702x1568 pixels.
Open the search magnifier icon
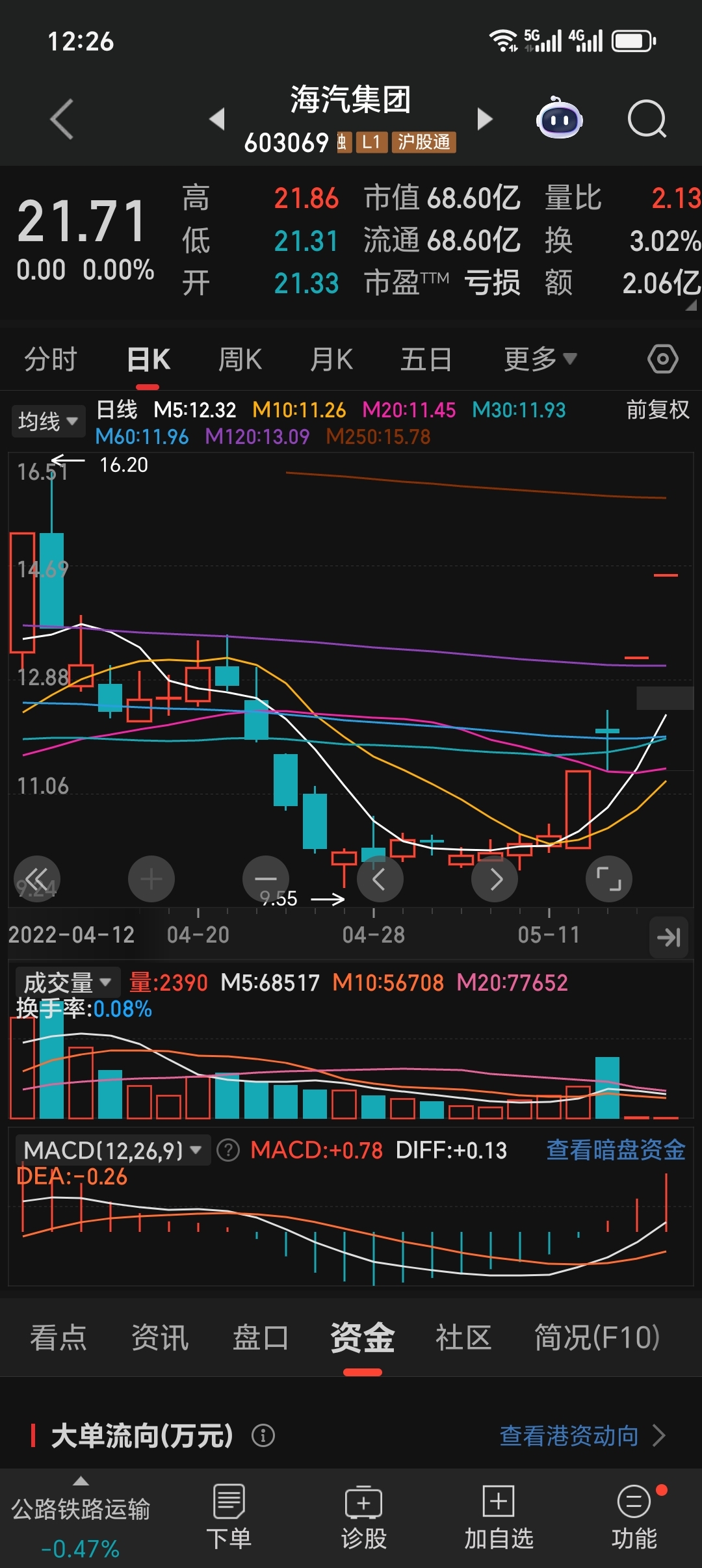[647, 119]
